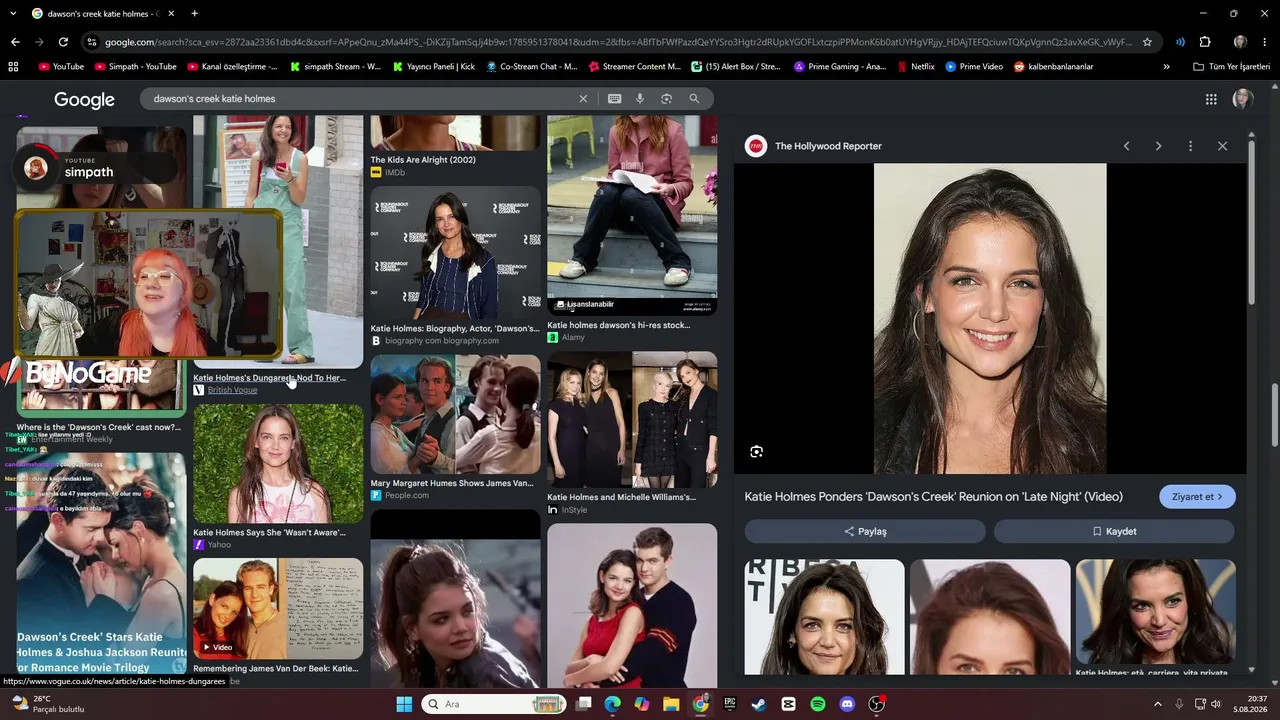
Task: Open the large Katie Holmes preview image
Action: click(990, 319)
